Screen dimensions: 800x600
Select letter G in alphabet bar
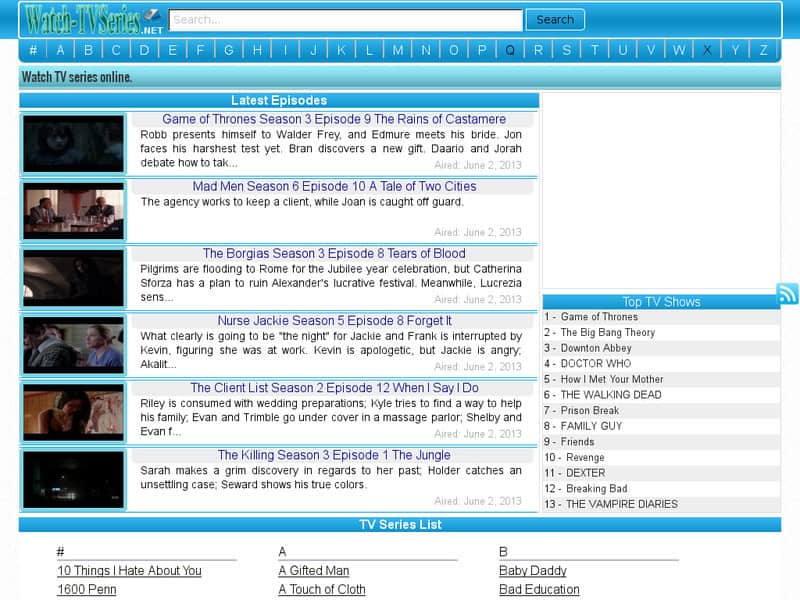(x=229, y=50)
